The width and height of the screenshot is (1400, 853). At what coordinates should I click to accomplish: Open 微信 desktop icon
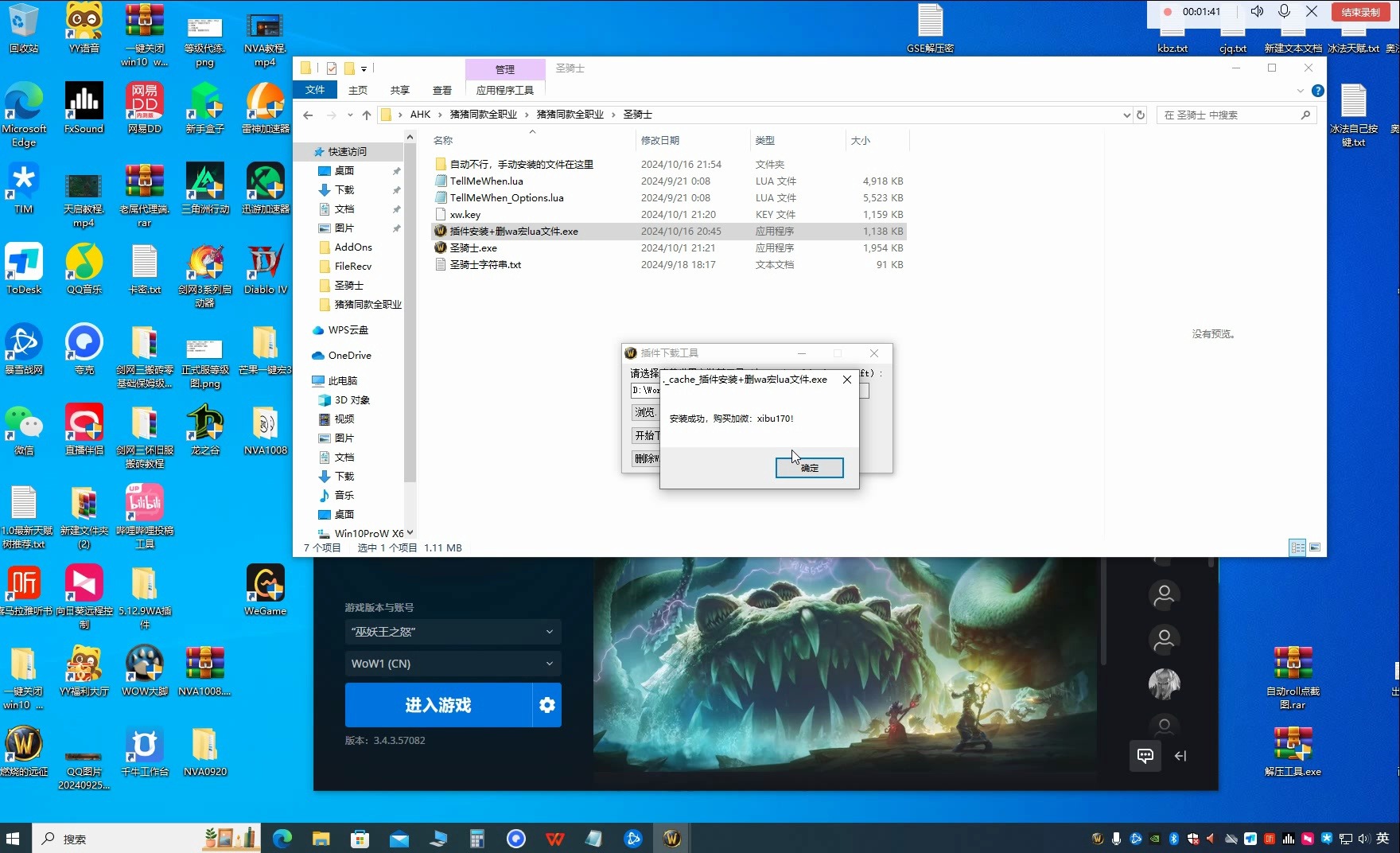tap(24, 430)
